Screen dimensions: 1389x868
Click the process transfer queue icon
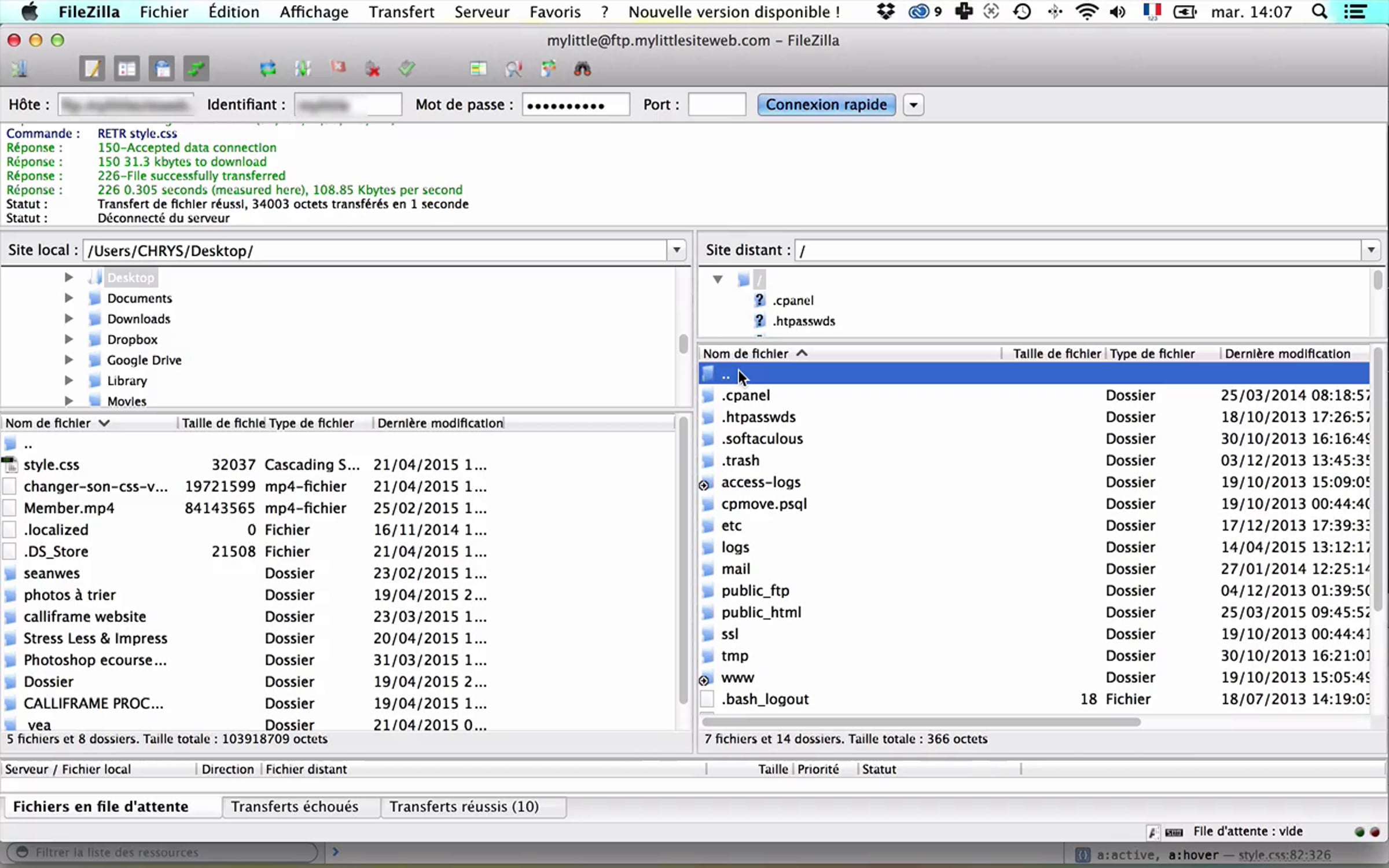click(x=303, y=69)
